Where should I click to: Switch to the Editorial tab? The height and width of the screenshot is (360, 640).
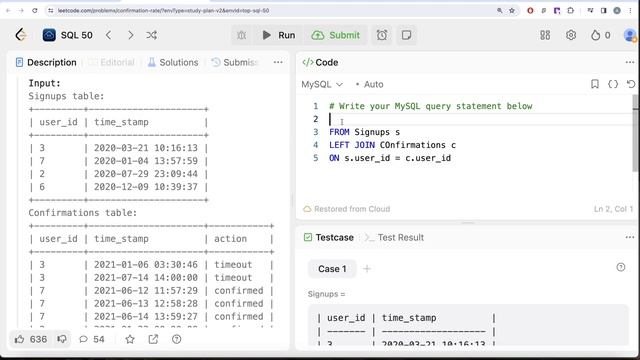[111, 62]
